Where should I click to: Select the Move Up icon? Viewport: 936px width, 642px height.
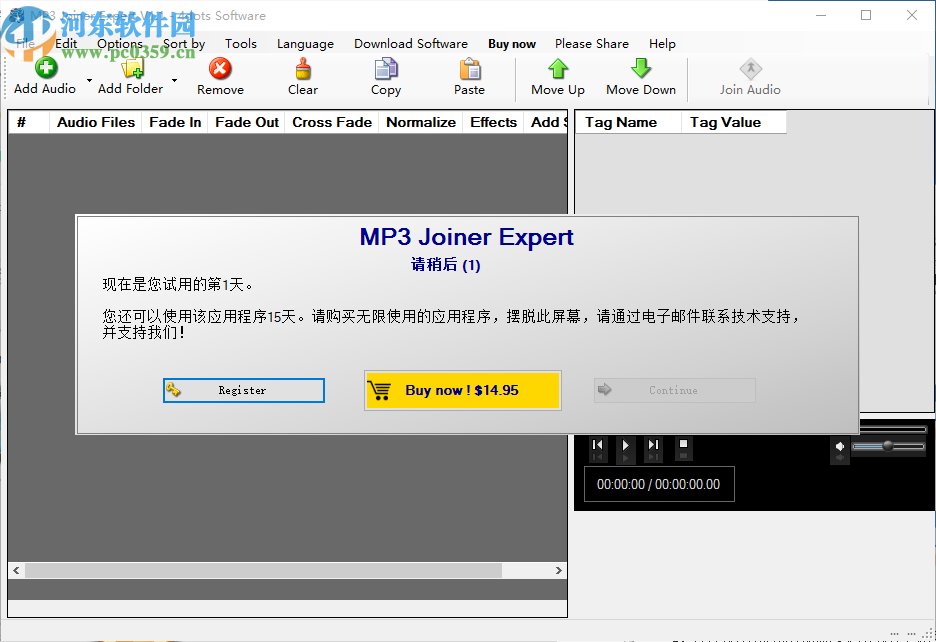[557, 70]
